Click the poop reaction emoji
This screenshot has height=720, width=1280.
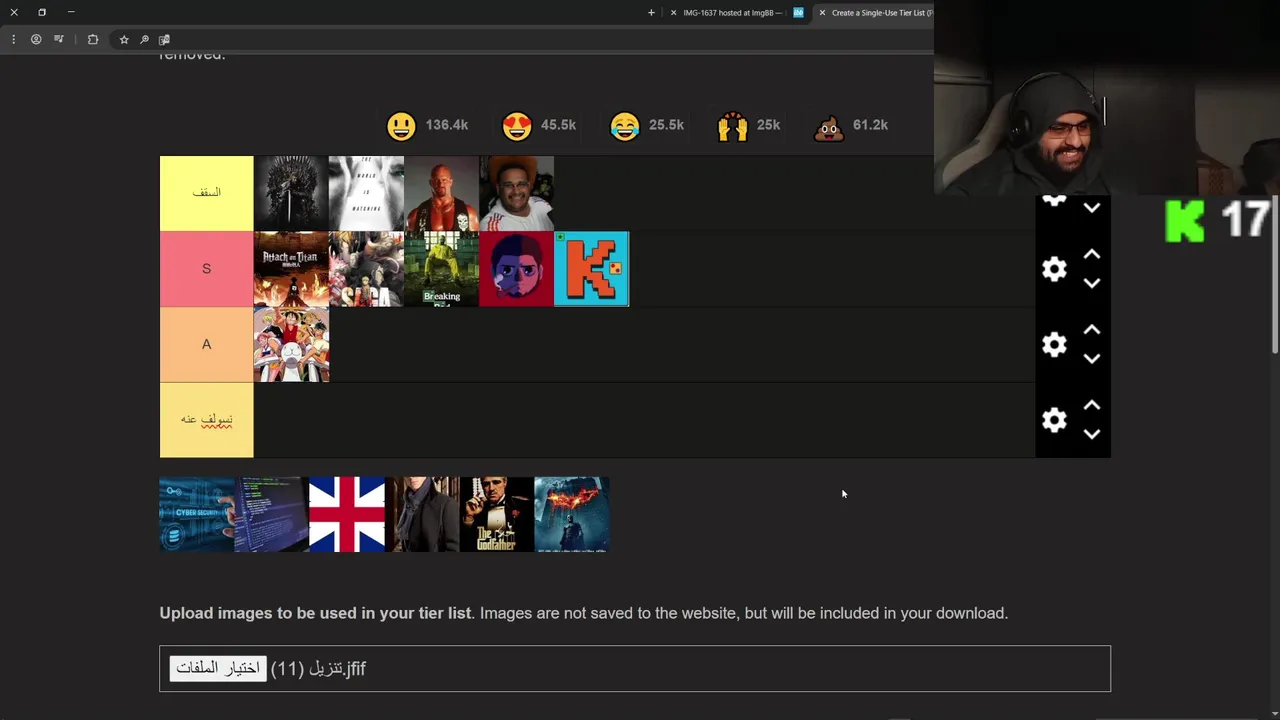829,126
